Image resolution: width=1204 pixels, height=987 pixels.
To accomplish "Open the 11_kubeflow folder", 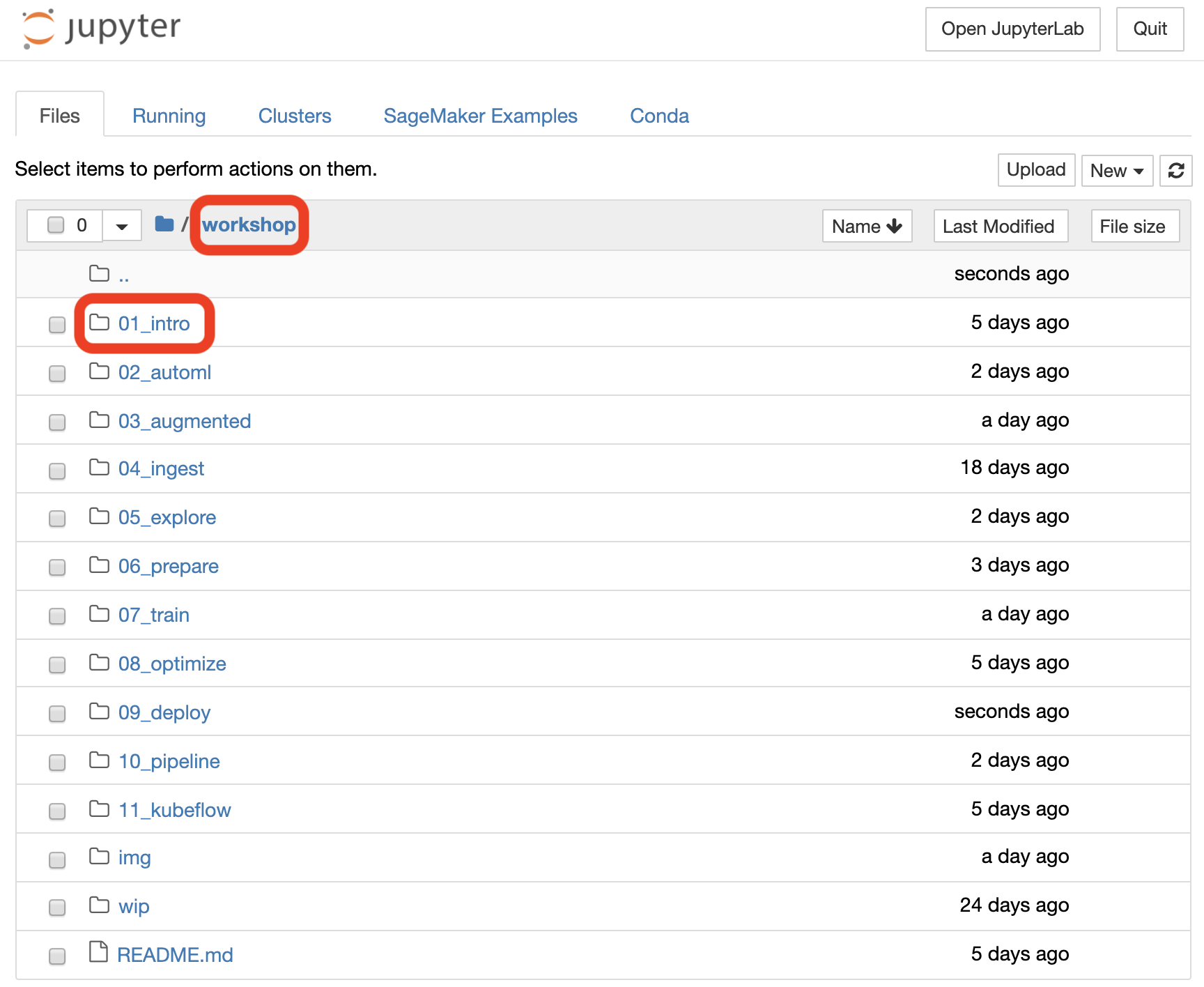I will click(x=175, y=810).
